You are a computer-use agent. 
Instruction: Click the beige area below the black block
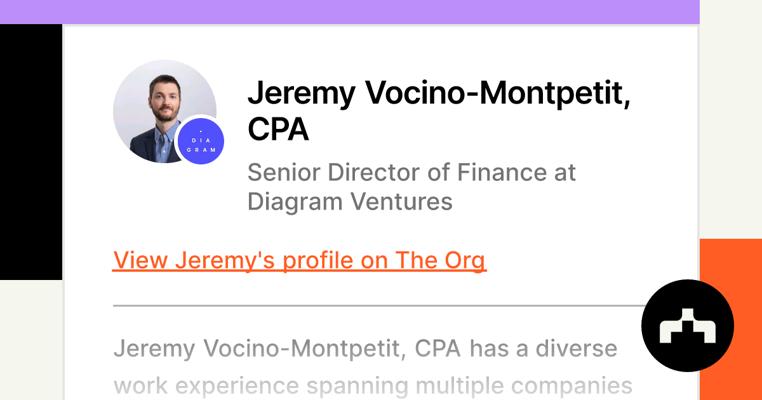coord(30,340)
